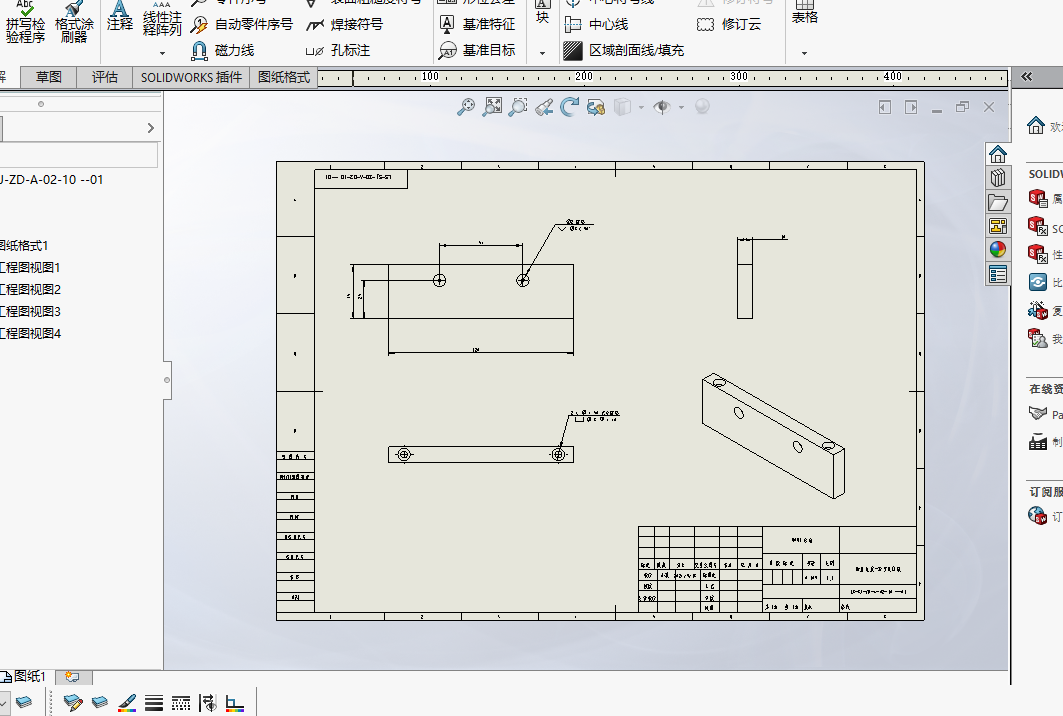Select tree item 工程图视图2
The height and width of the screenshot is (716, 1063).
[30, 290]
